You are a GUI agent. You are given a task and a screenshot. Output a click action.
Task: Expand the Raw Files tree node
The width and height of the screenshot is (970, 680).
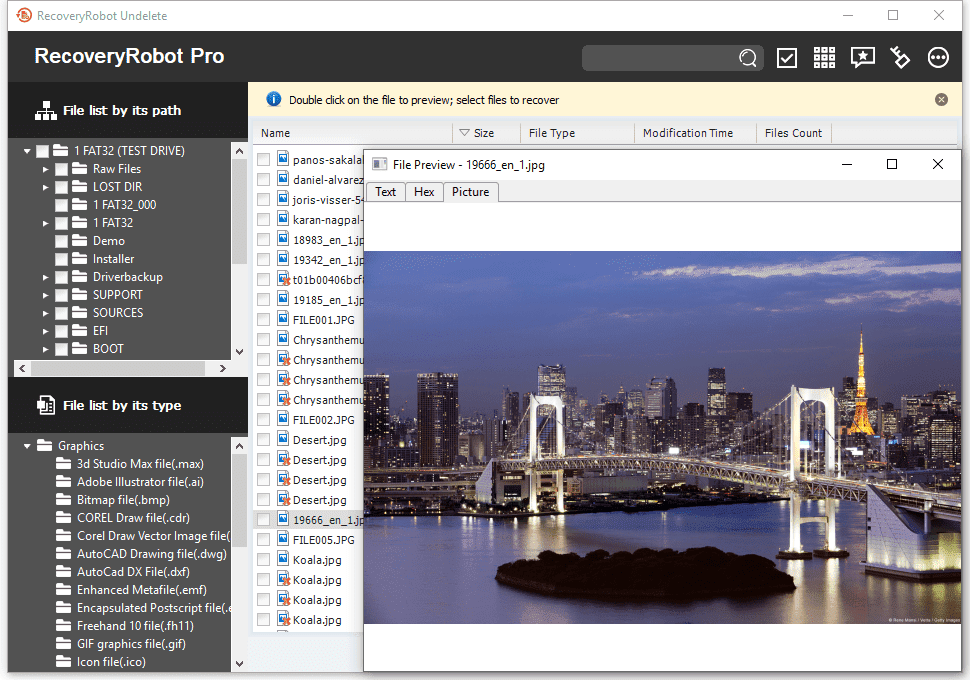45,169
